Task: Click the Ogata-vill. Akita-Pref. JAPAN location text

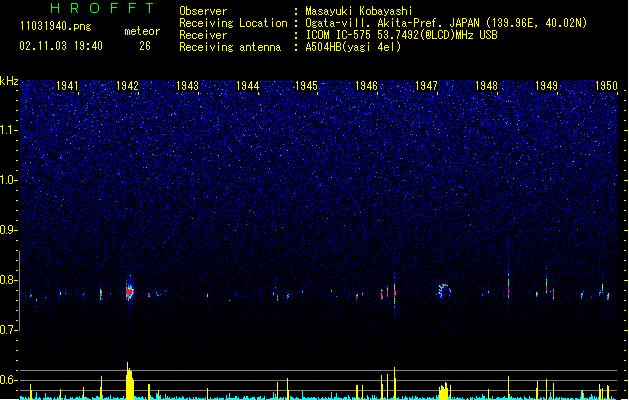Action: pos(446,23)
